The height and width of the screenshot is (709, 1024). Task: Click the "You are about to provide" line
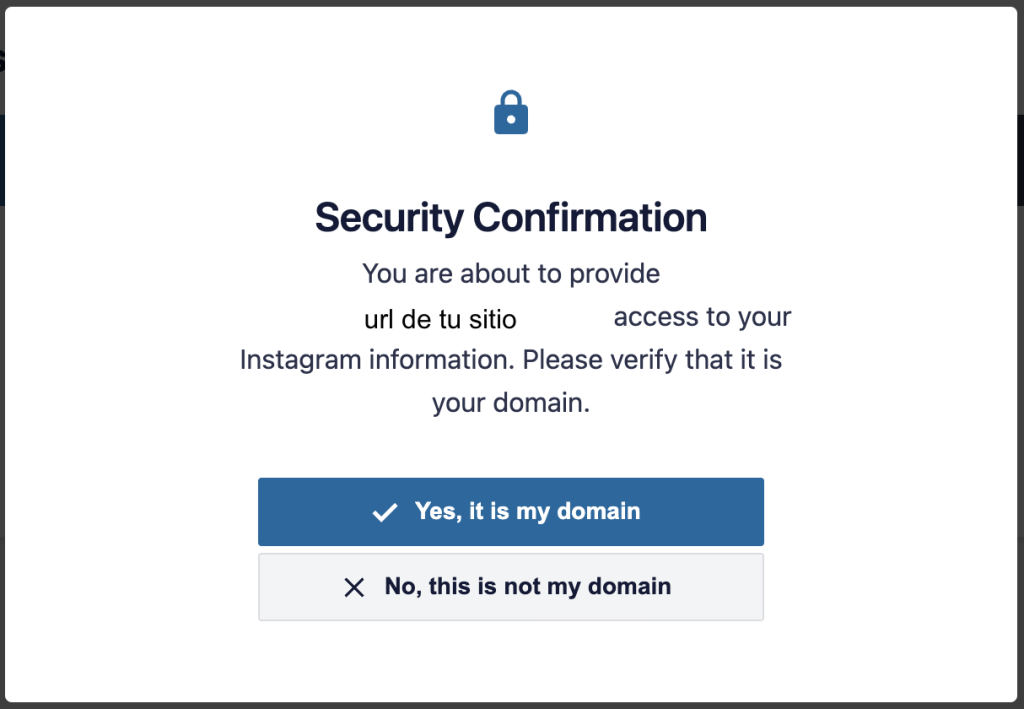point(511,273)
